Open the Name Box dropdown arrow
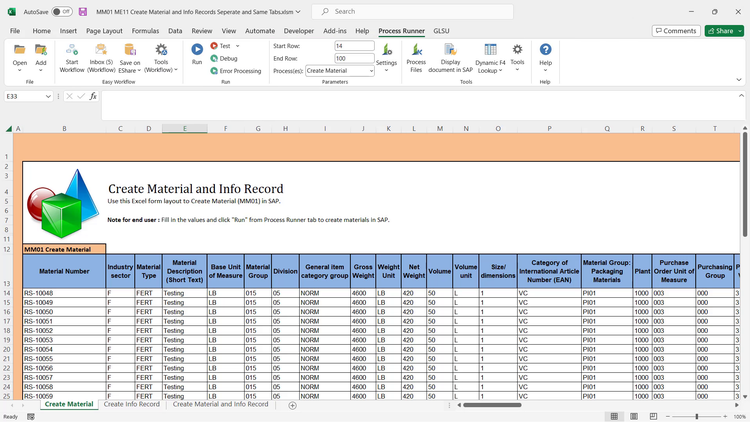This screenshot has height=422, width=750. pos(48,96)
